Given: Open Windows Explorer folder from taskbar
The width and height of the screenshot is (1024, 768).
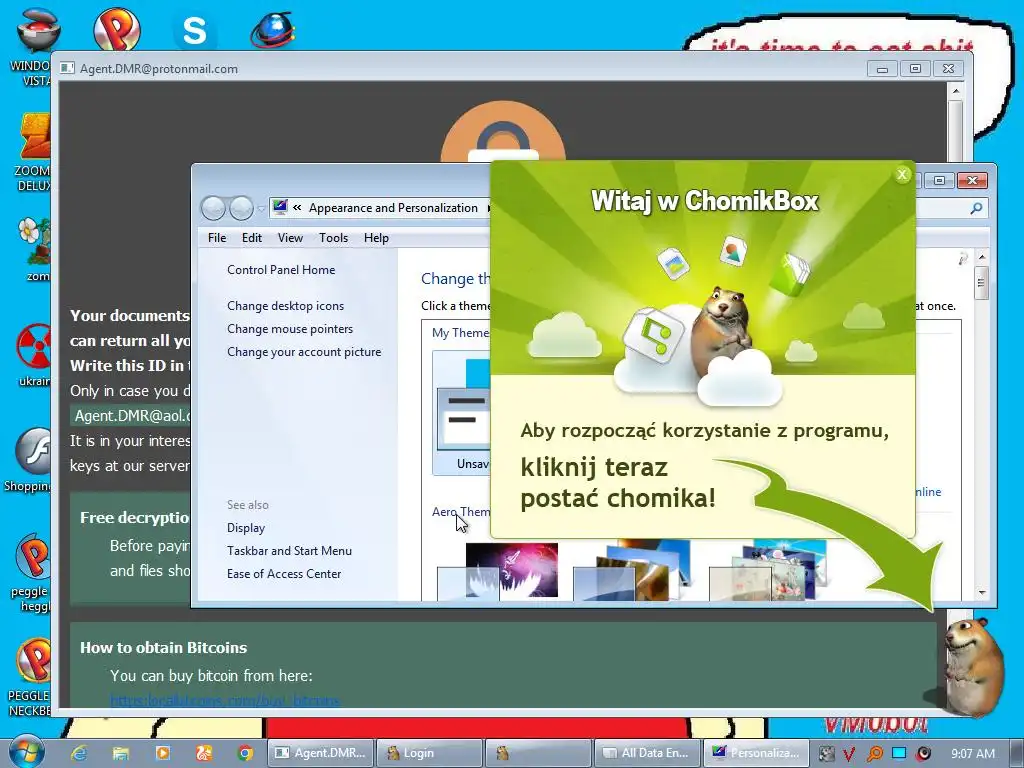Looking at the screenshot, I should pyautogui.click(x=121, y=753).
